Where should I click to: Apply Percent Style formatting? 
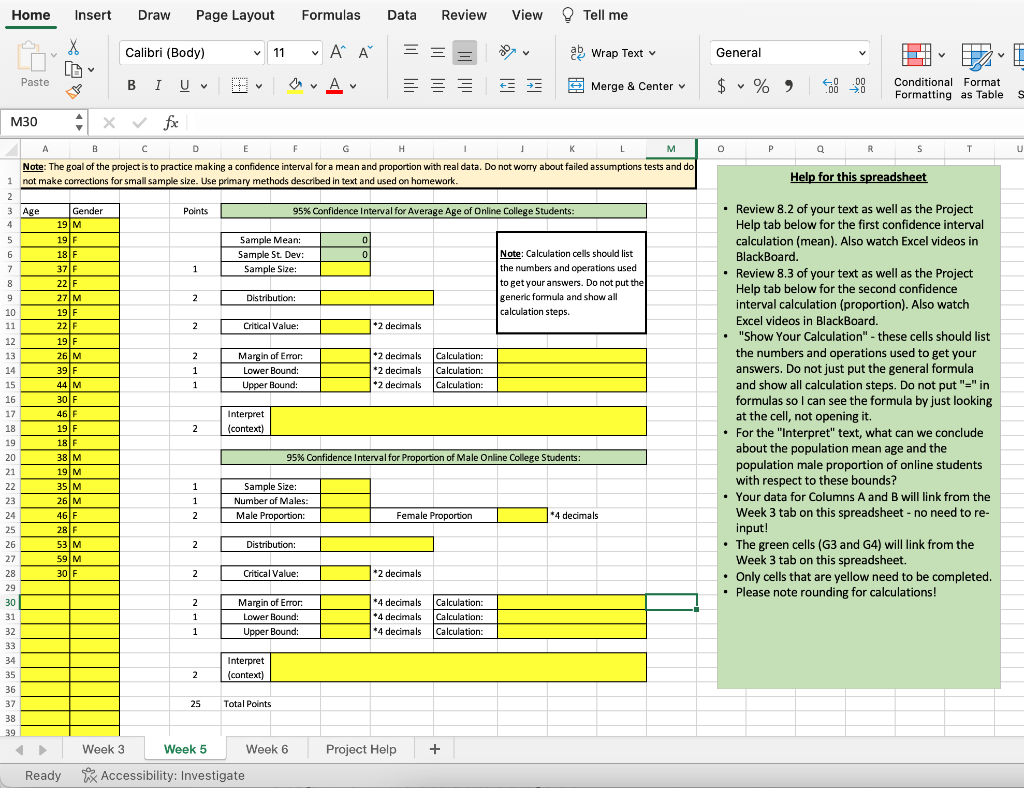[760, 85]
